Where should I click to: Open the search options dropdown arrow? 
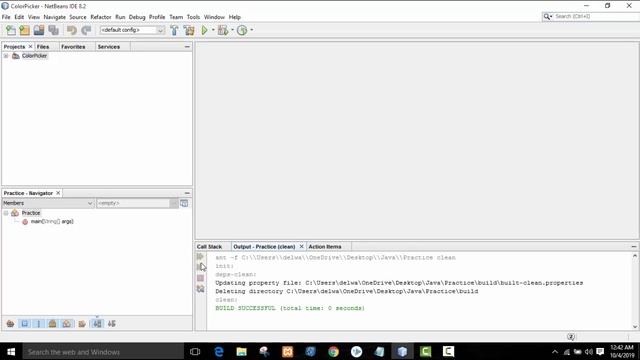click(551, 17)
